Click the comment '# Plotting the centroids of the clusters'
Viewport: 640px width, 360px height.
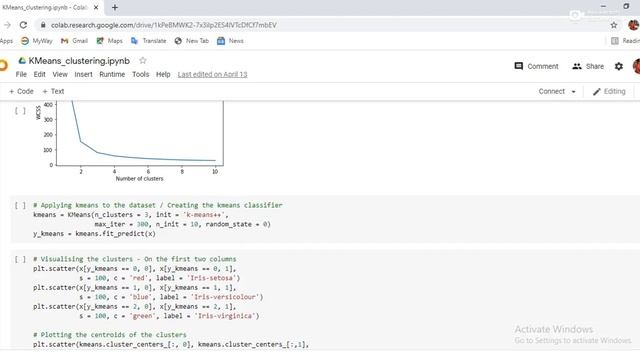[x=110, y=335]
